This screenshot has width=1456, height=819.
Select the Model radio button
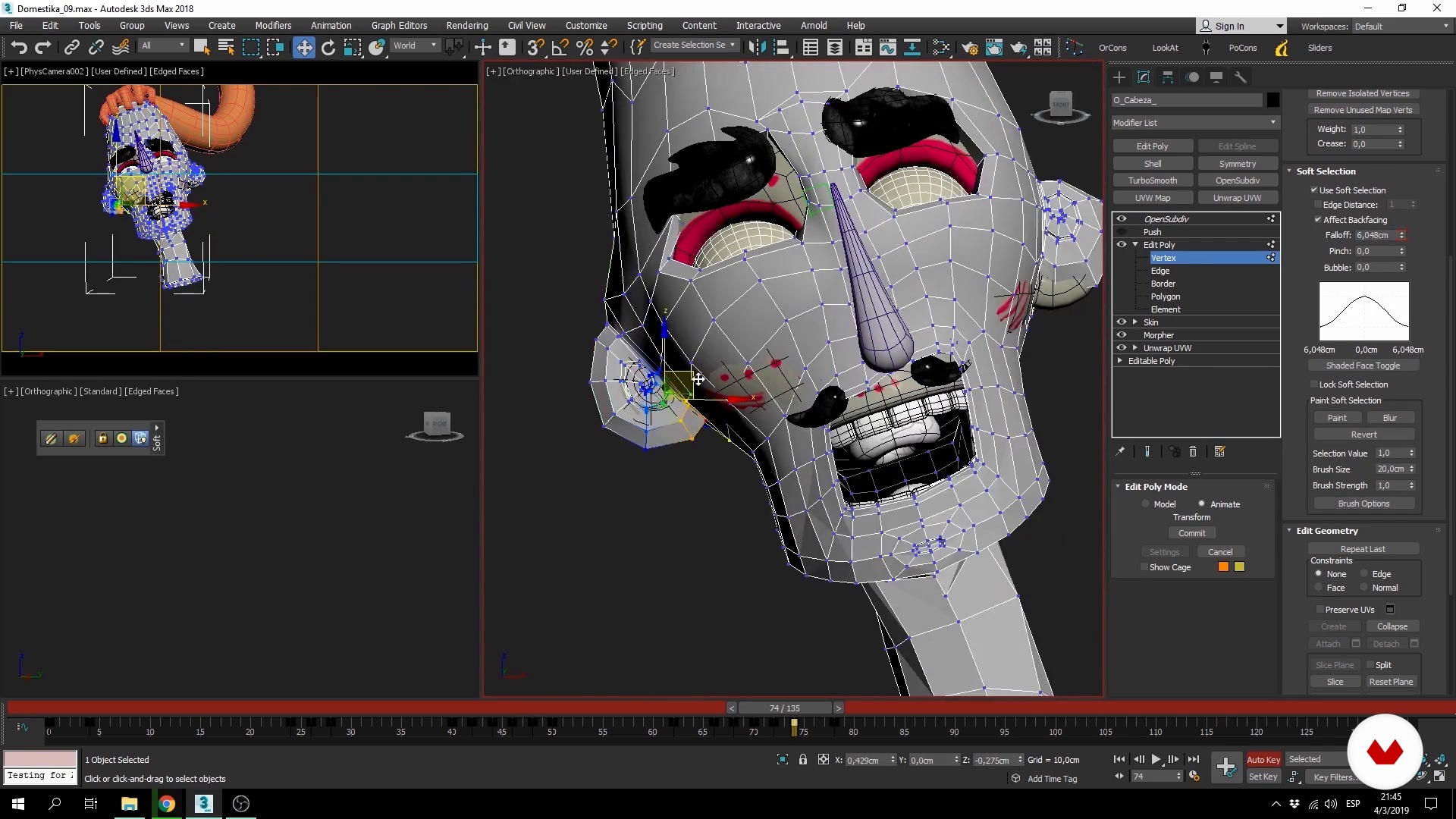pyautogui.click(x=1146, y=504)
